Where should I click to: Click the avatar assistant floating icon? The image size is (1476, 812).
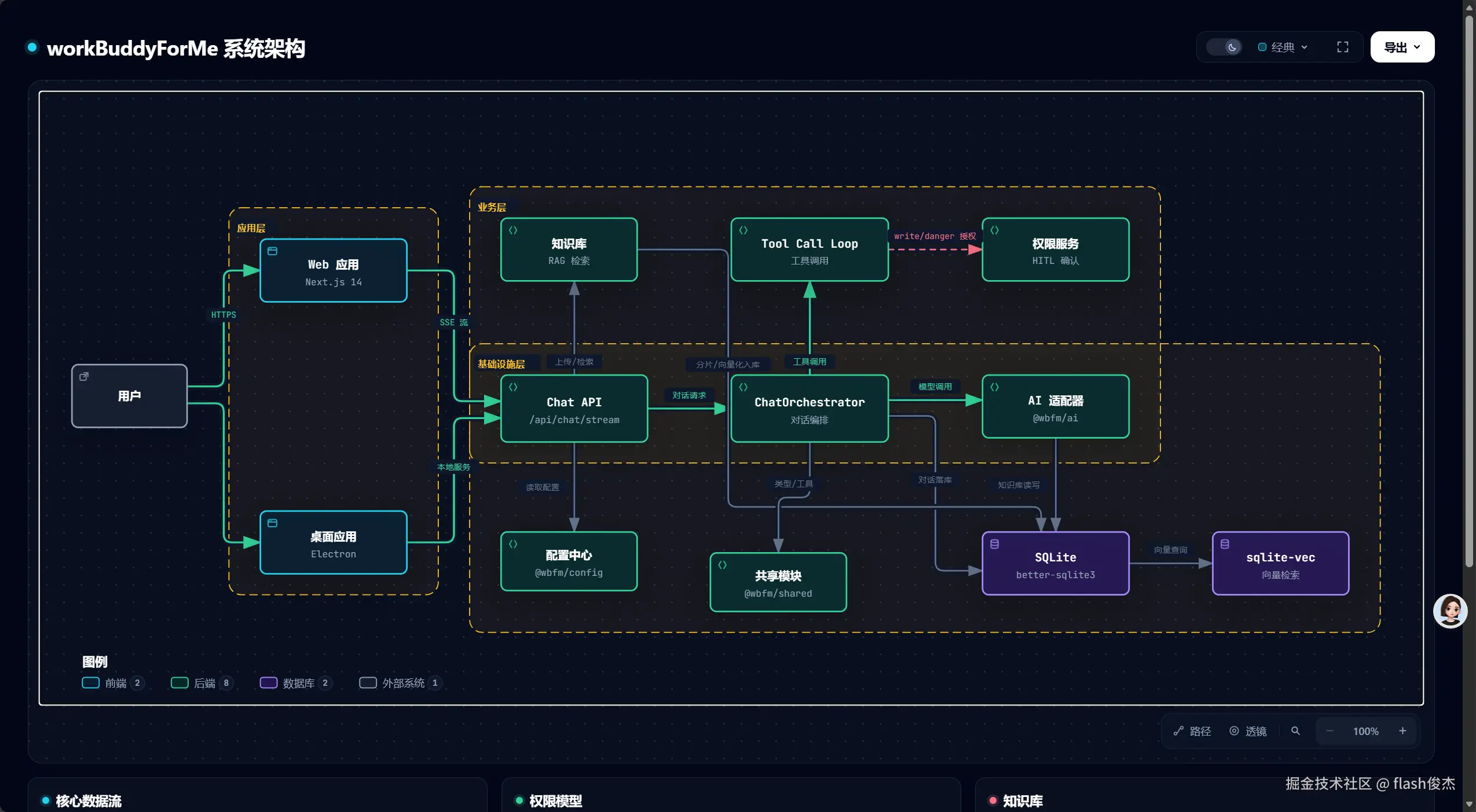click(1450, 611)
